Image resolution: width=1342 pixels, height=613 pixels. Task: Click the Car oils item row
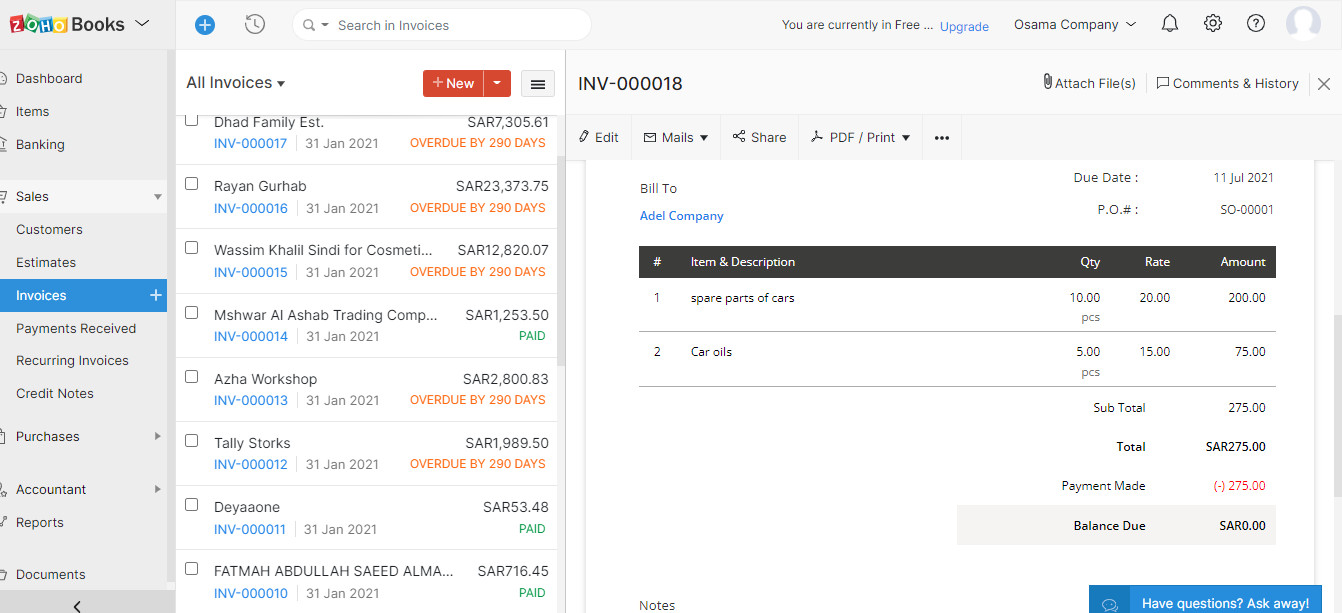pos(957,360)
